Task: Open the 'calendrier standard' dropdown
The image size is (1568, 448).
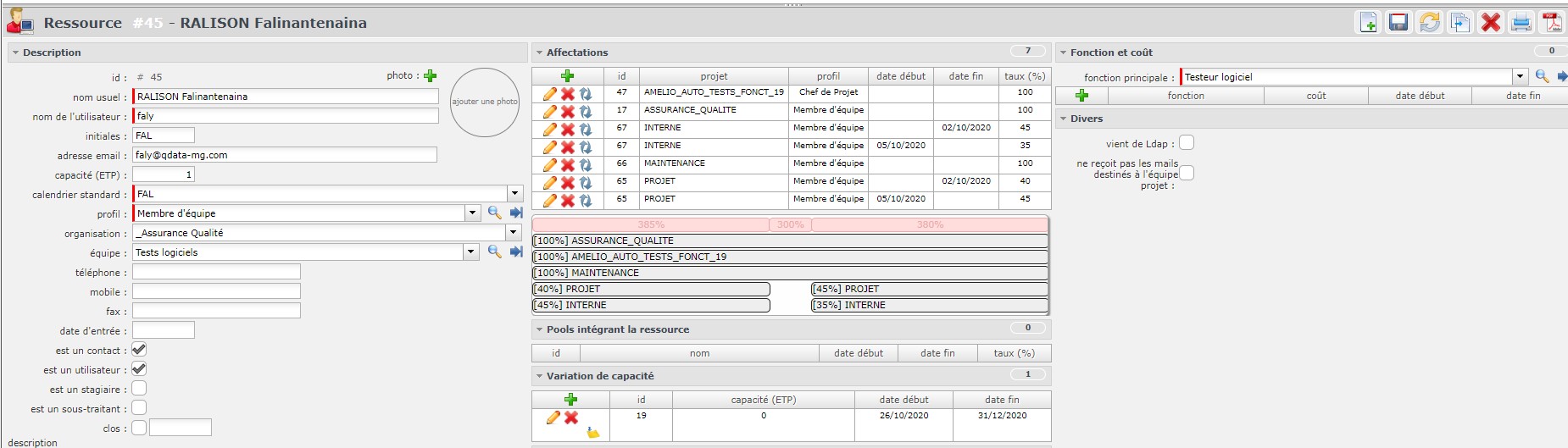Action: pyautogui.click(x=514, y=194)
